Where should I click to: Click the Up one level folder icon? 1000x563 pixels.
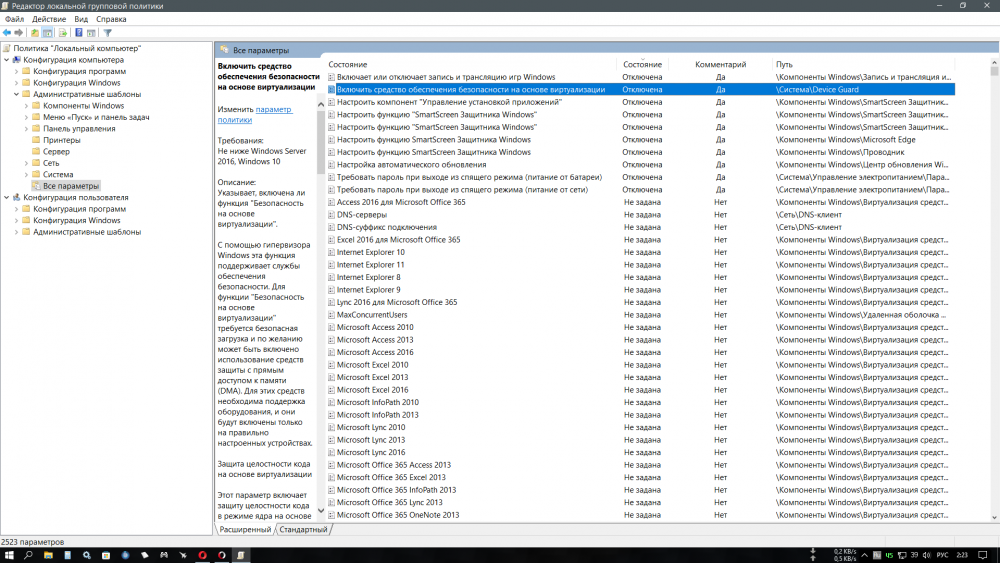tap(34, 33)
